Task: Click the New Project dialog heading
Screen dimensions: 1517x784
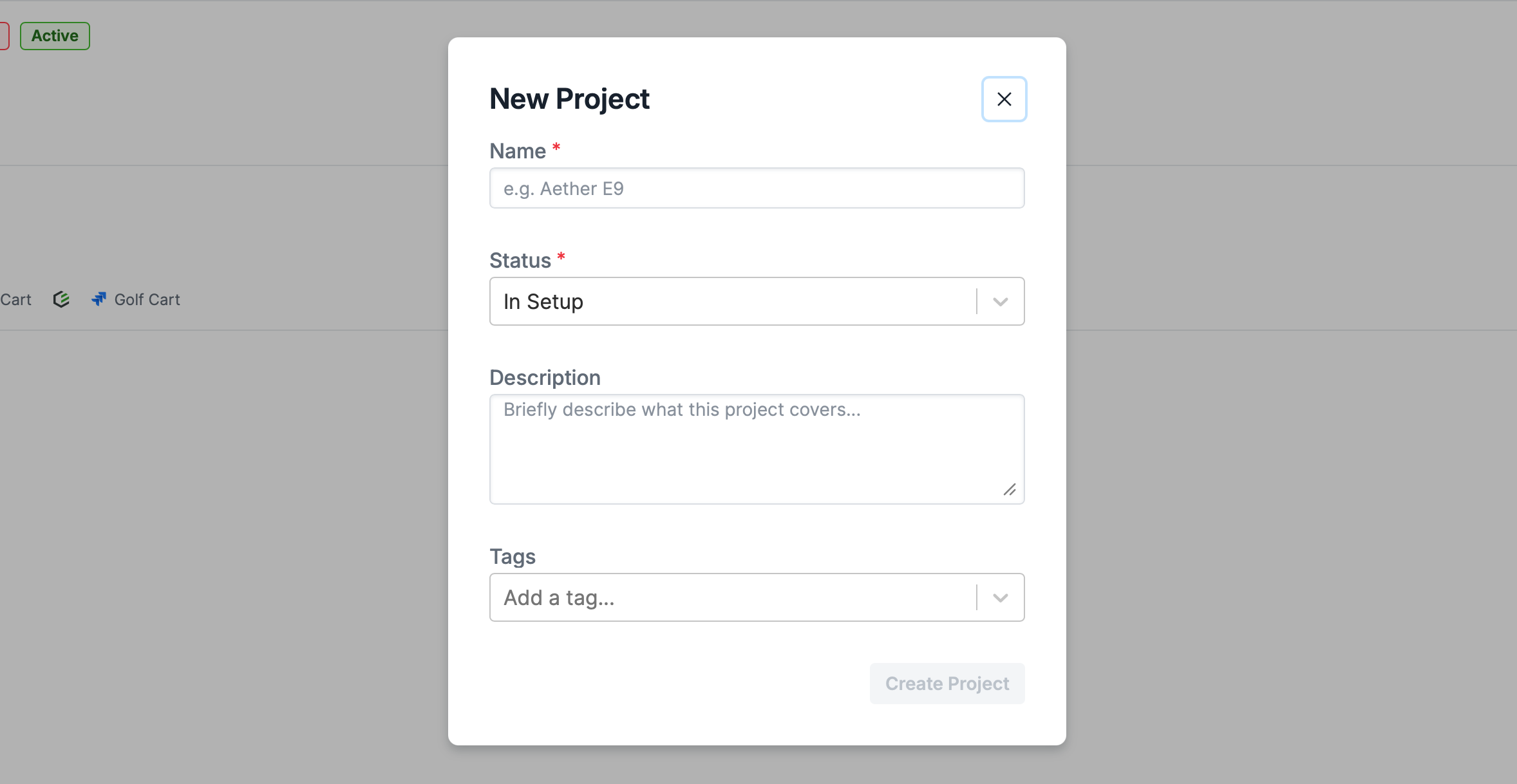Action: [569, 99]
